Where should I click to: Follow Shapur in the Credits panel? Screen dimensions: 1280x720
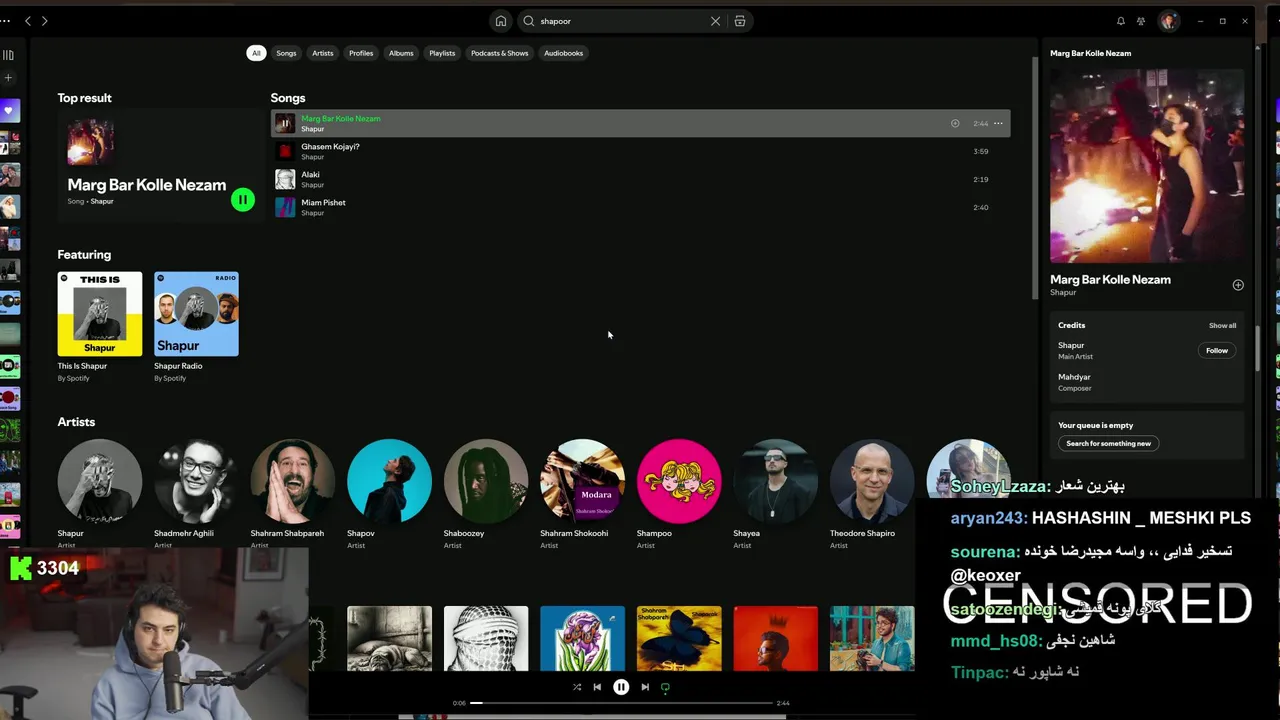(1217, 351)
